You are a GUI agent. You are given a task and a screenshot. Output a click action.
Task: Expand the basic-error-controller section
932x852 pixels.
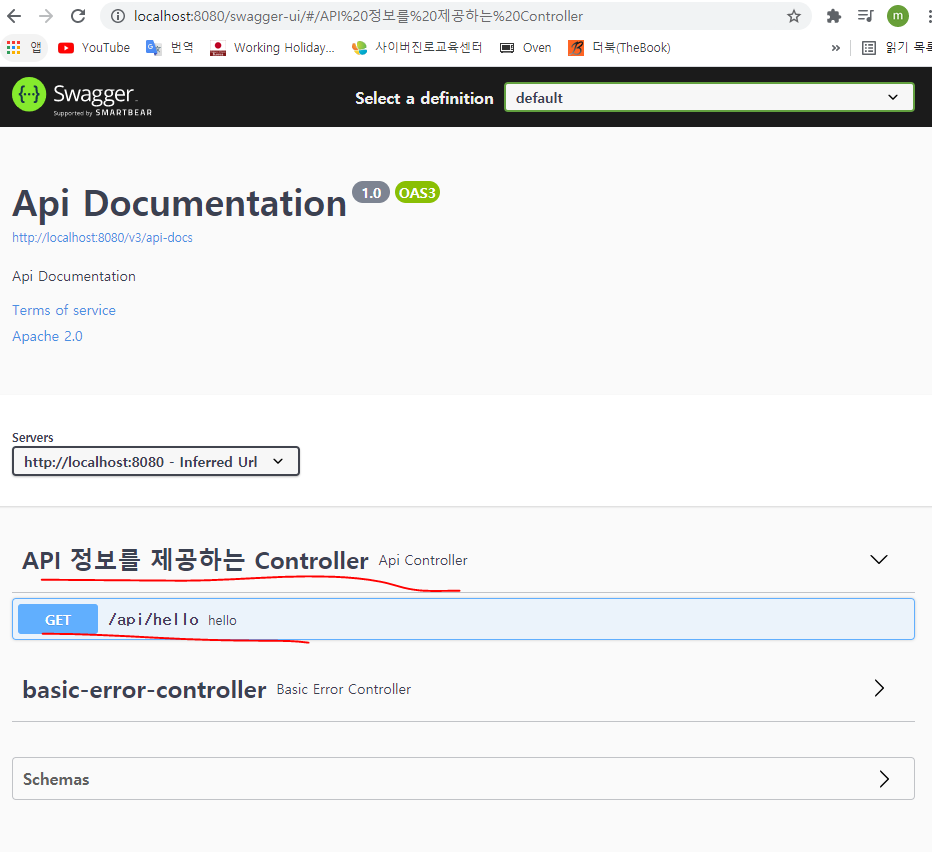pyautogui.click(x=878, y=688)
